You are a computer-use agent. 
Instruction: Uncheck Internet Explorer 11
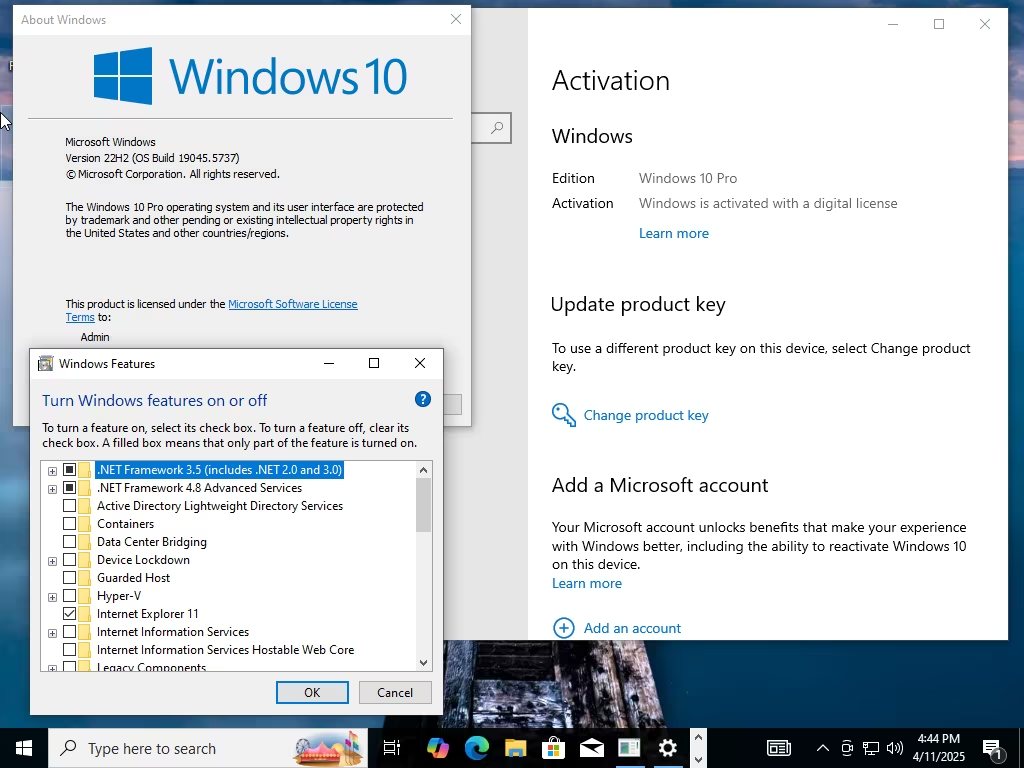69,613
